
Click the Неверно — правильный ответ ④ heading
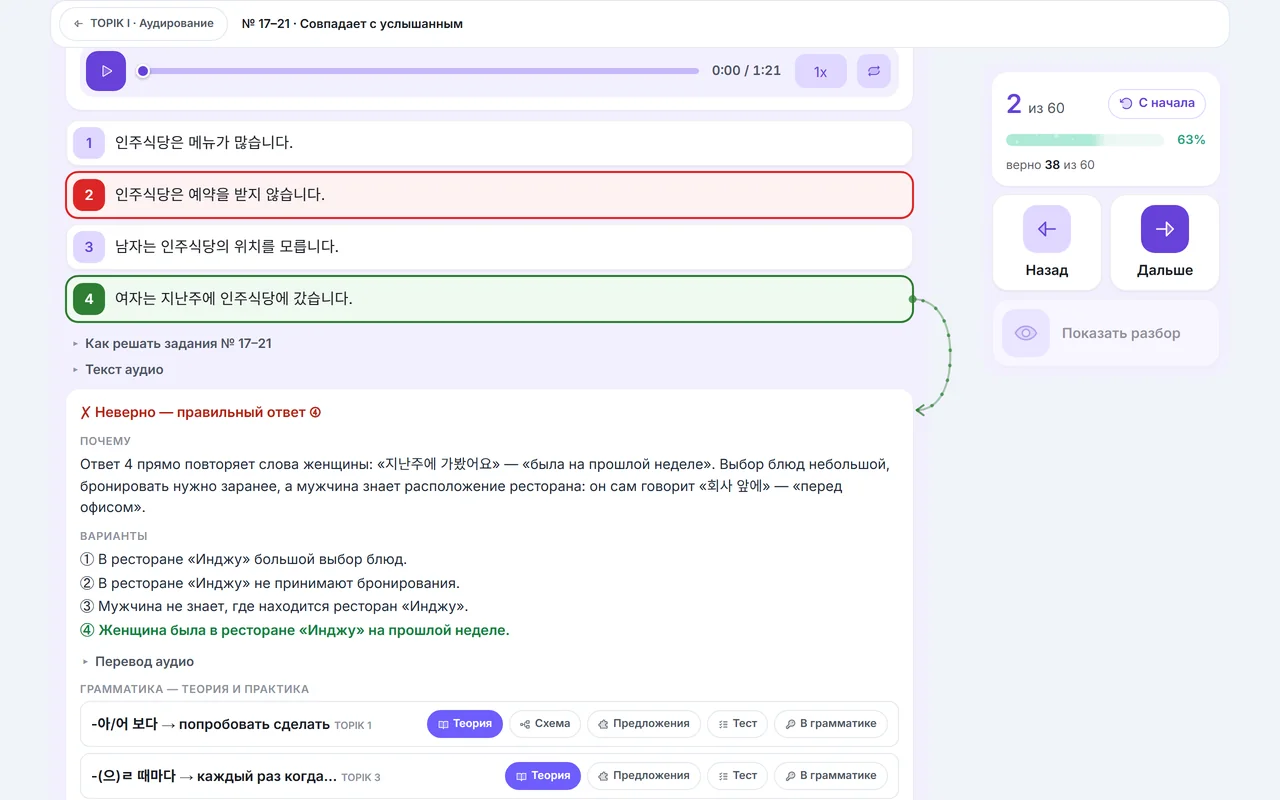tap(201, 412)
